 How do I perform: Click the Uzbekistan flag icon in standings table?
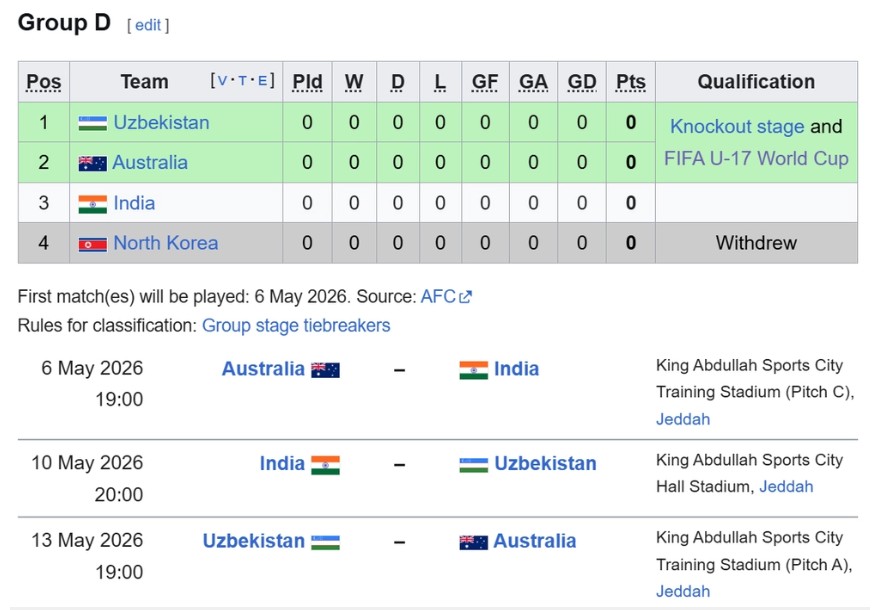[x=92, y=123]
